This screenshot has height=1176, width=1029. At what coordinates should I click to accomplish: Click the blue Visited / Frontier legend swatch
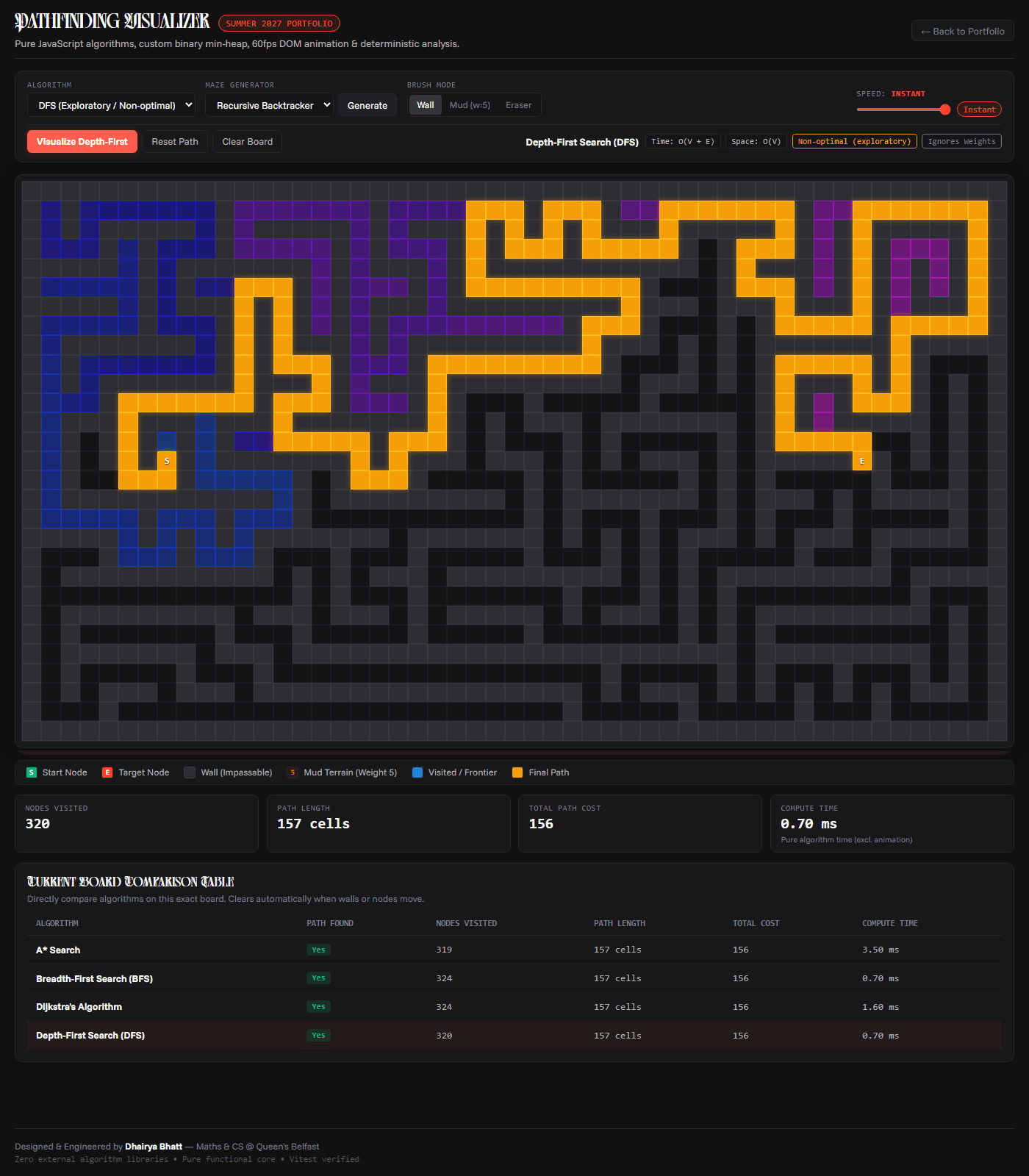pyautogui.click(x=417, y=772)
